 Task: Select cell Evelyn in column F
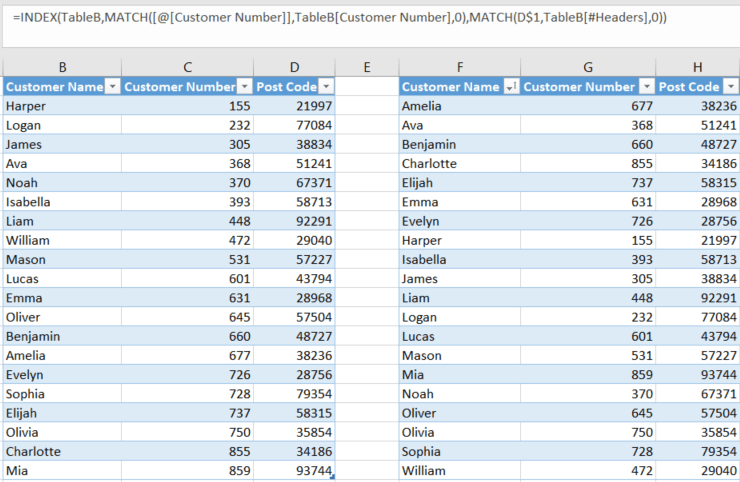tap(460, 221)
